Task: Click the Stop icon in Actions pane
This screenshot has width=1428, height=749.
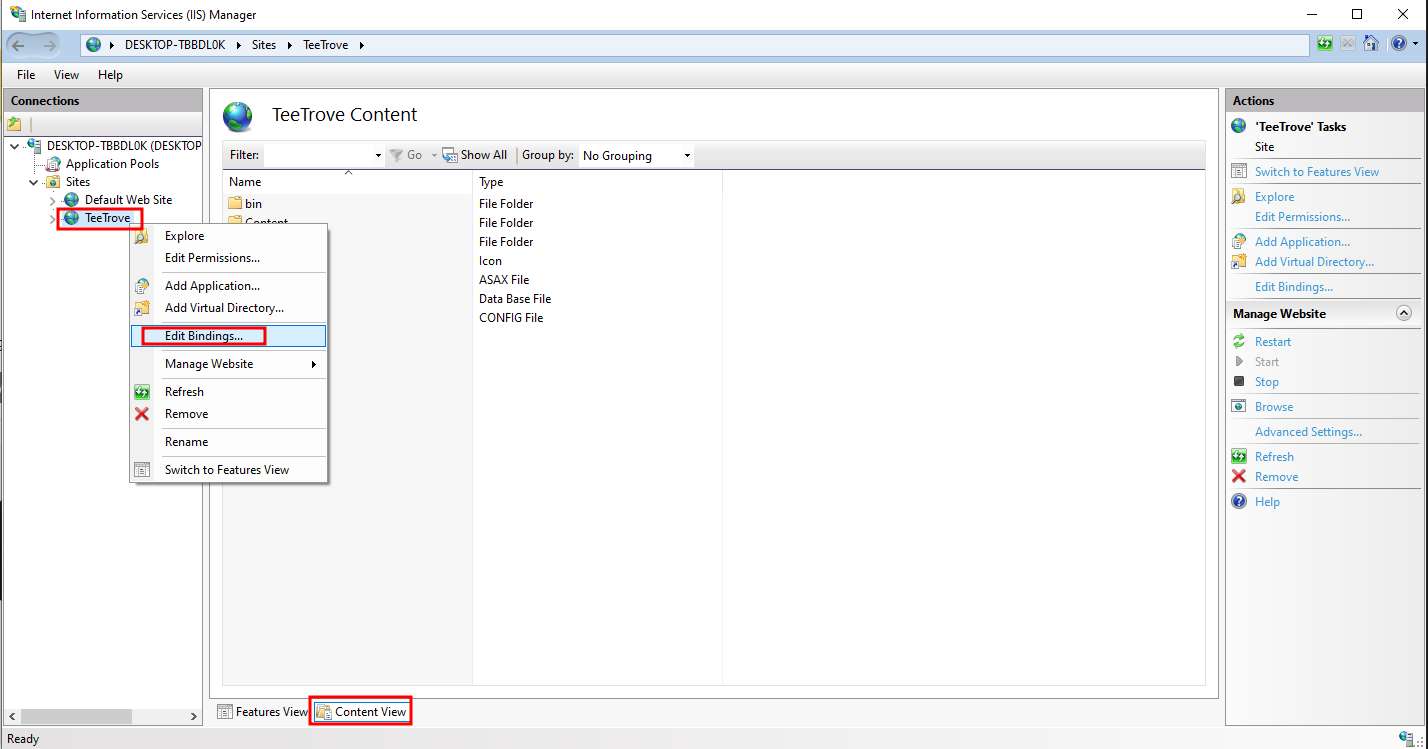Action: [x=1239, y=382]
